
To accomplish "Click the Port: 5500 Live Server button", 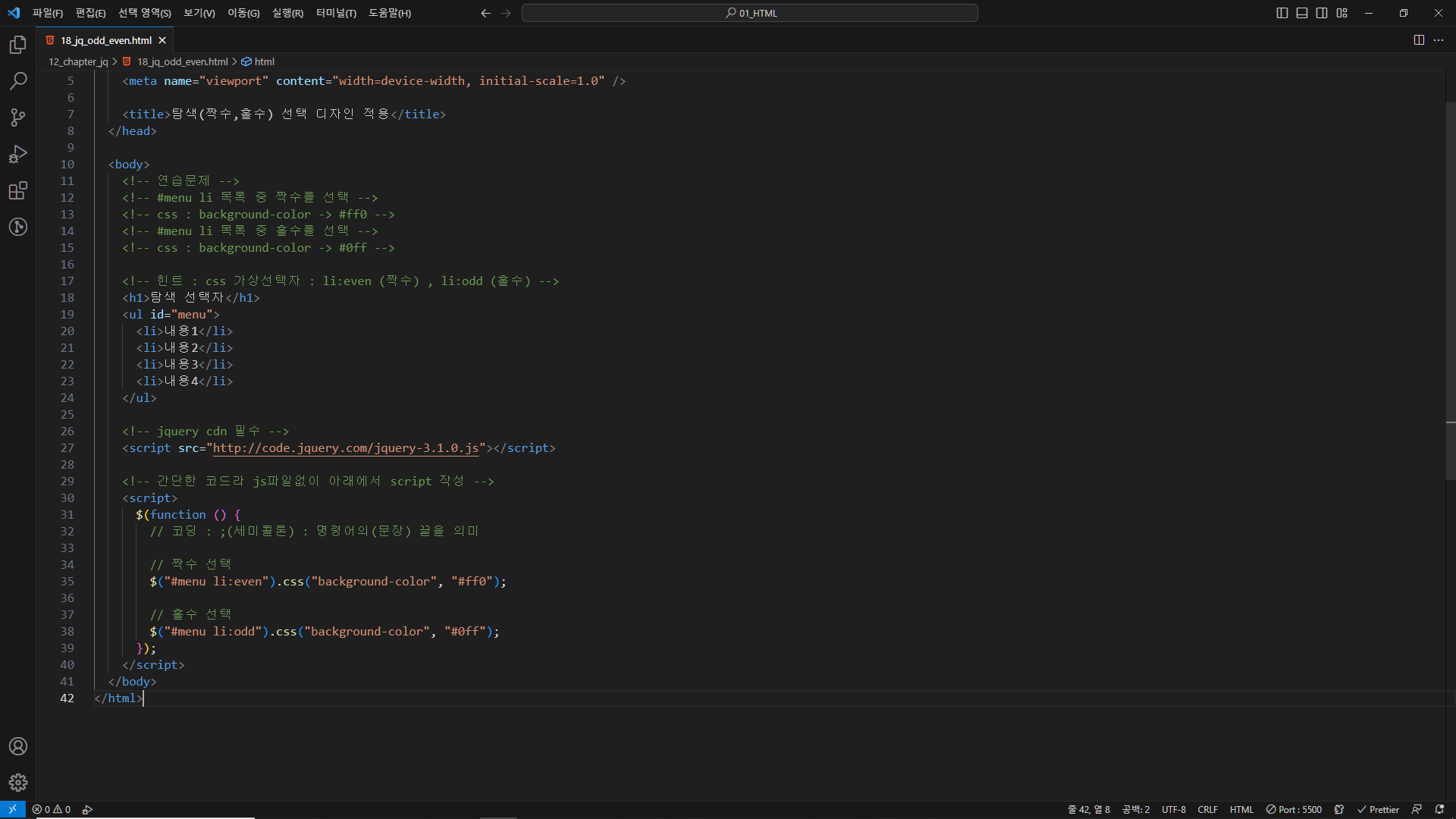I will coord(1294,810).
